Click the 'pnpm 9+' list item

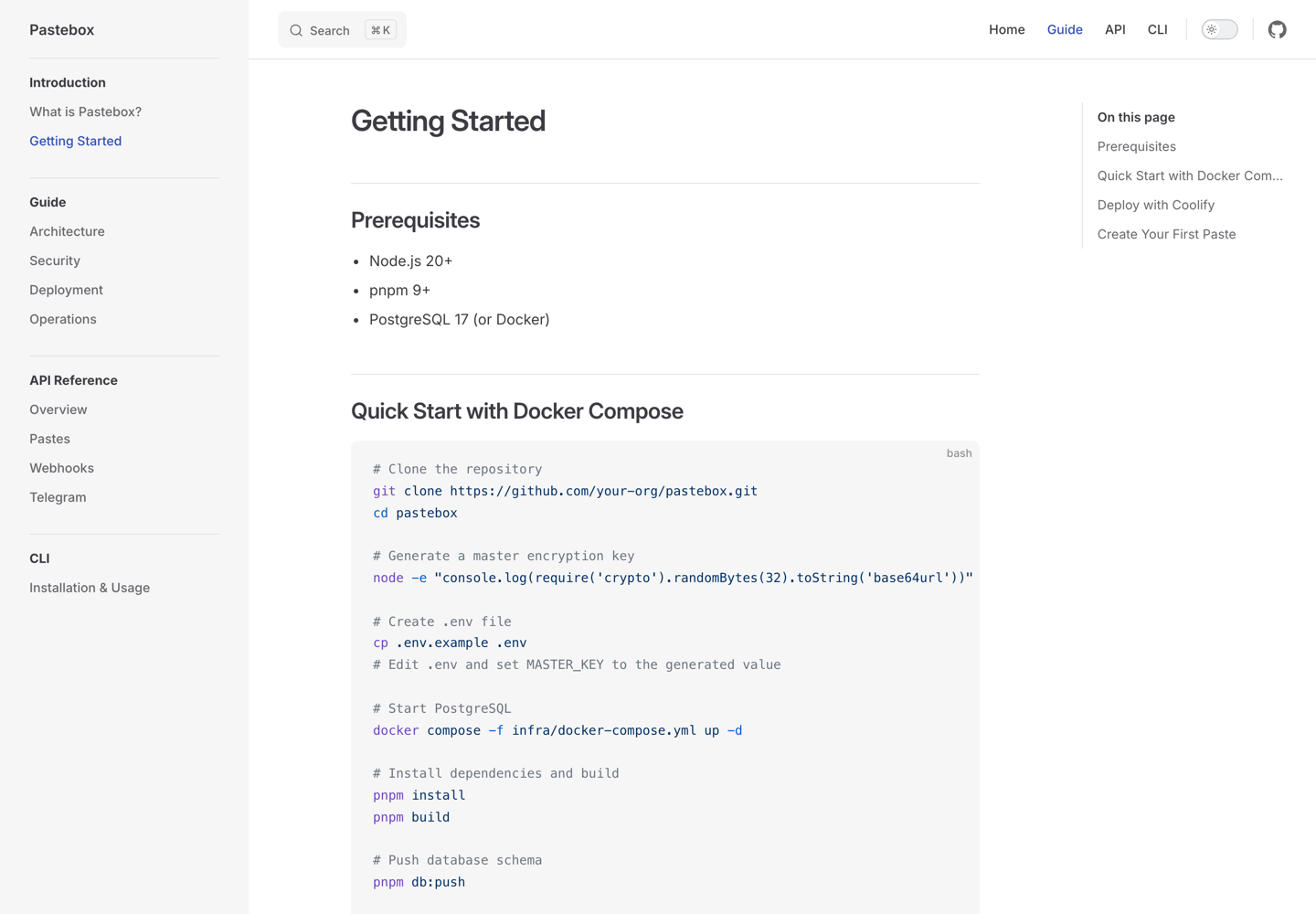click(x=399, y=290)
